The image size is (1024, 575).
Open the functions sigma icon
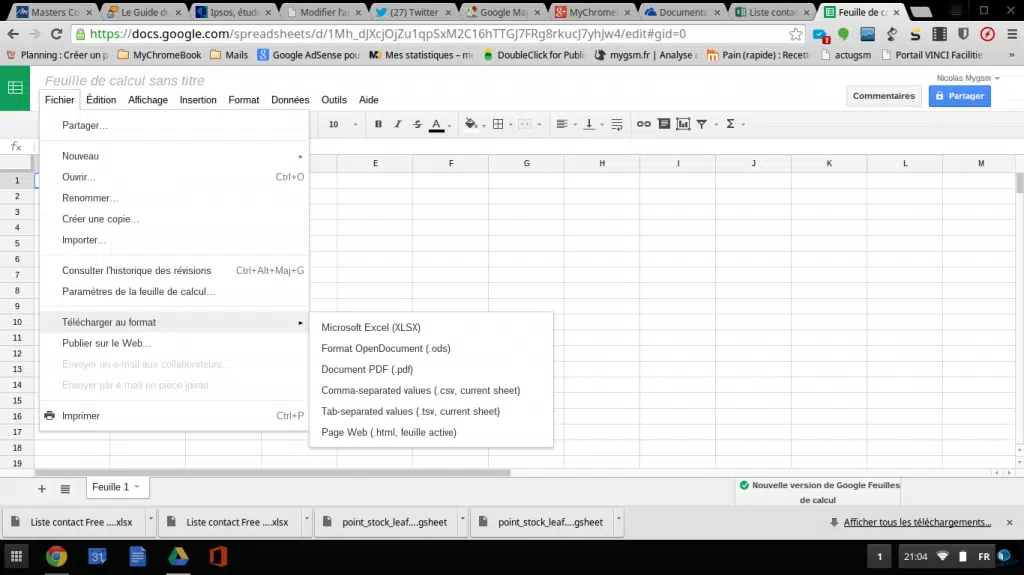[730, 124]
